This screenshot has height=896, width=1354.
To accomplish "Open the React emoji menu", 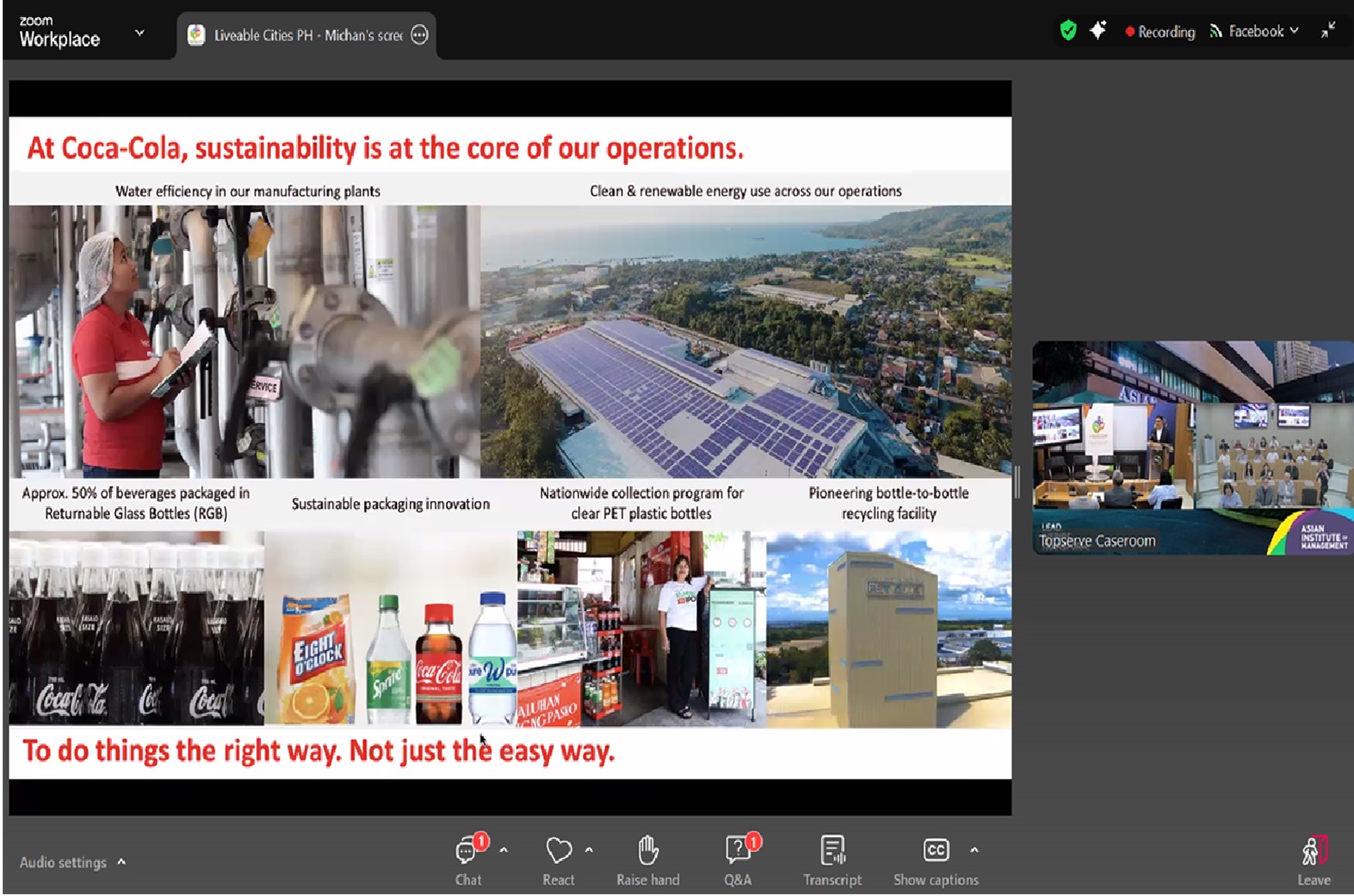I will [x=559, y=861].
